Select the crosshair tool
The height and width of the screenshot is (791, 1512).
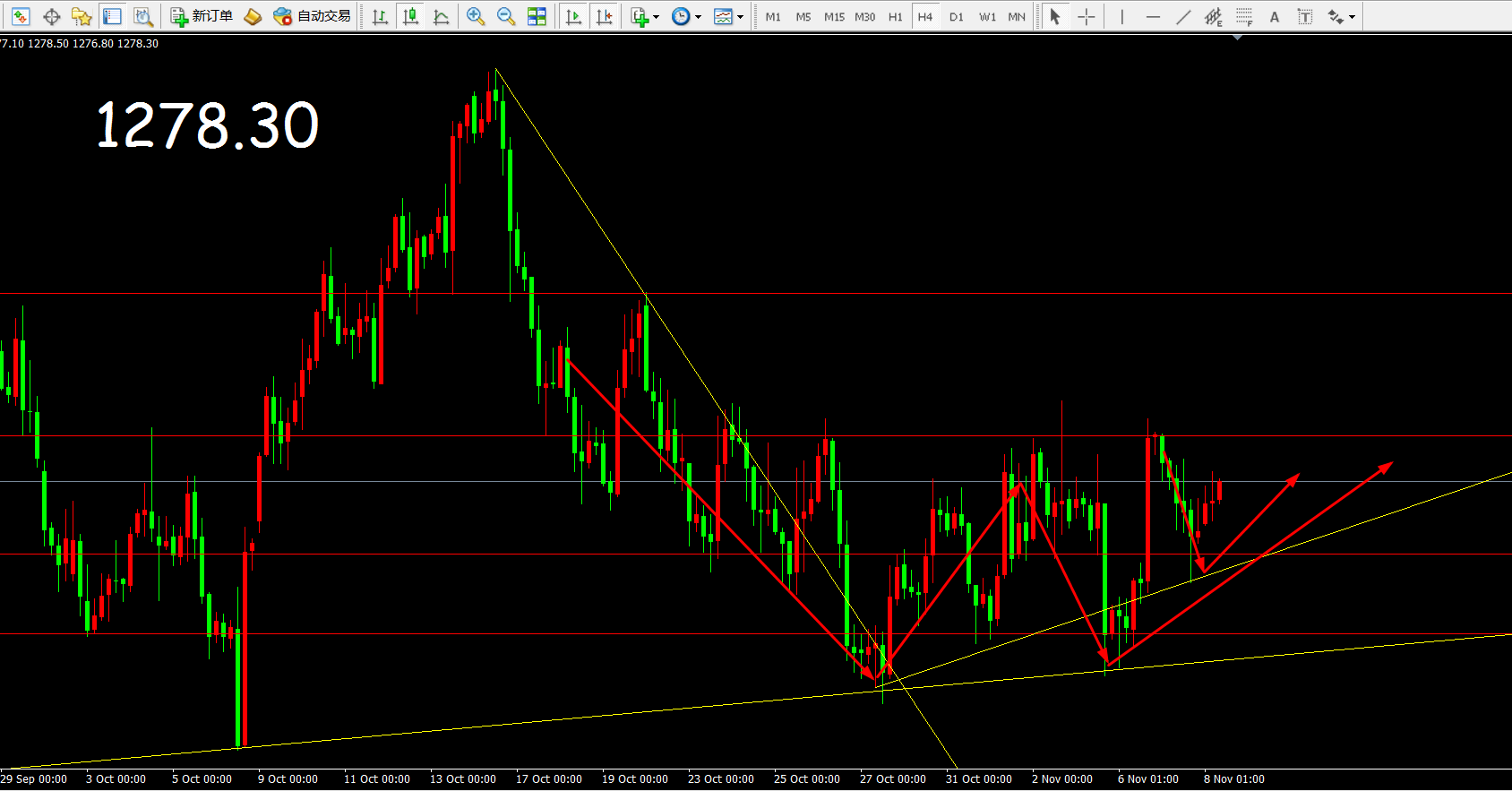click(x=1086, y=16)
